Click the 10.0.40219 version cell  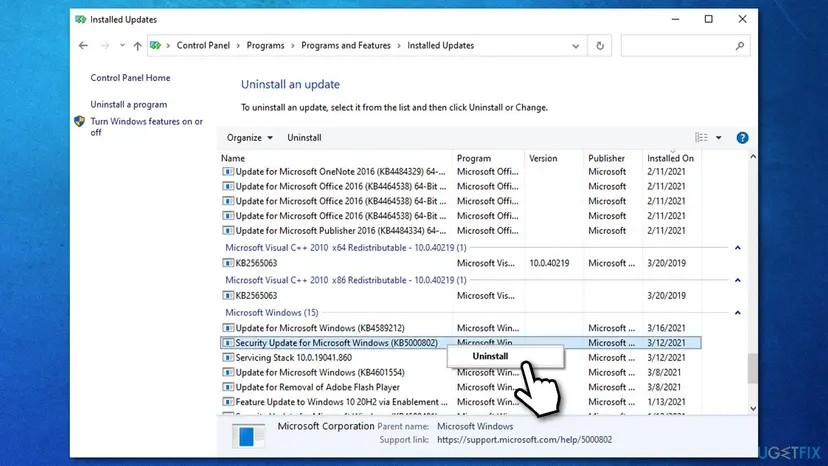(549, 263)
